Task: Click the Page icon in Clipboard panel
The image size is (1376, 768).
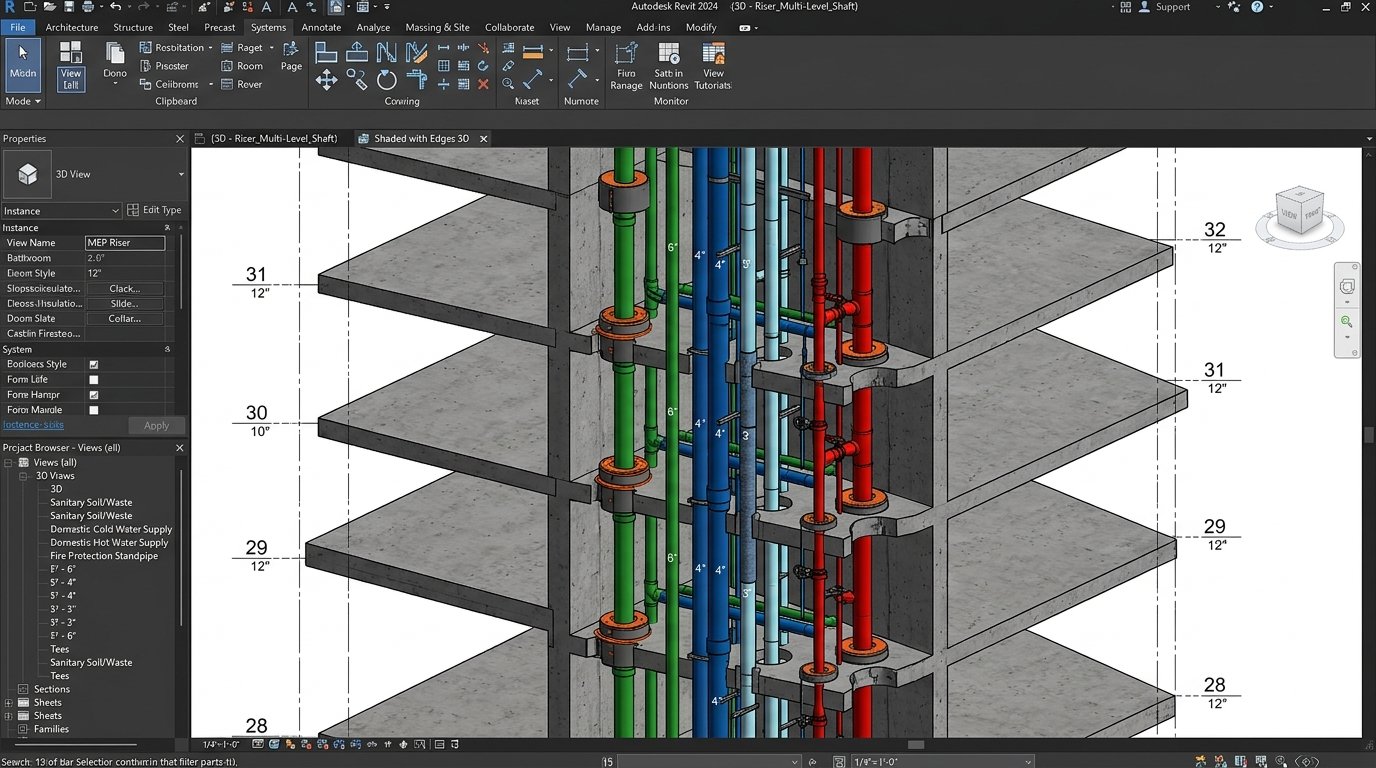Action: coord(291,56)
